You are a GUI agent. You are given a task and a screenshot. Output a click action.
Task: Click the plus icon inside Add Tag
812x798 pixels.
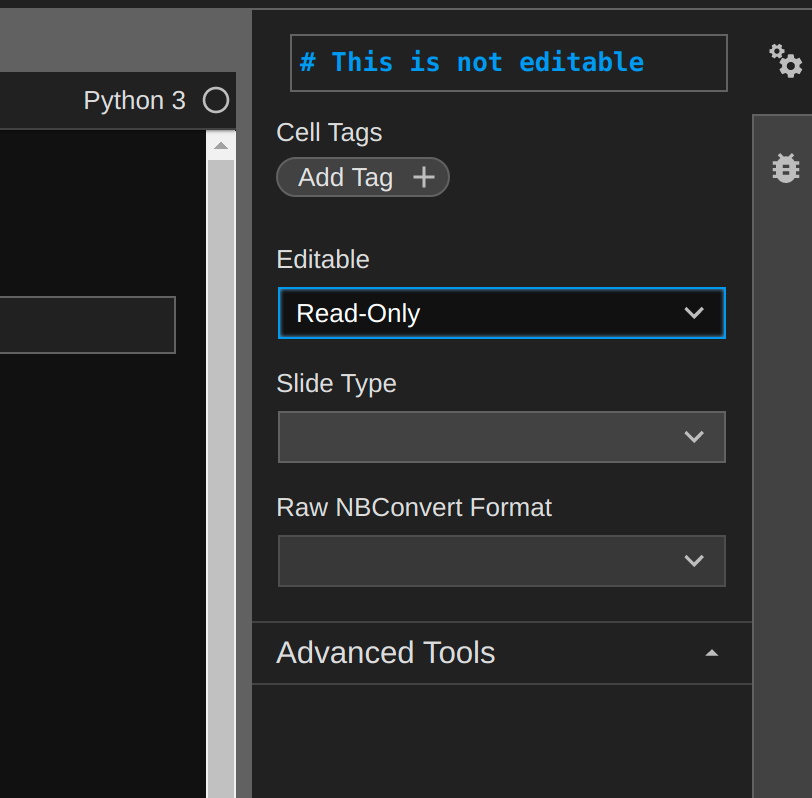424,177
